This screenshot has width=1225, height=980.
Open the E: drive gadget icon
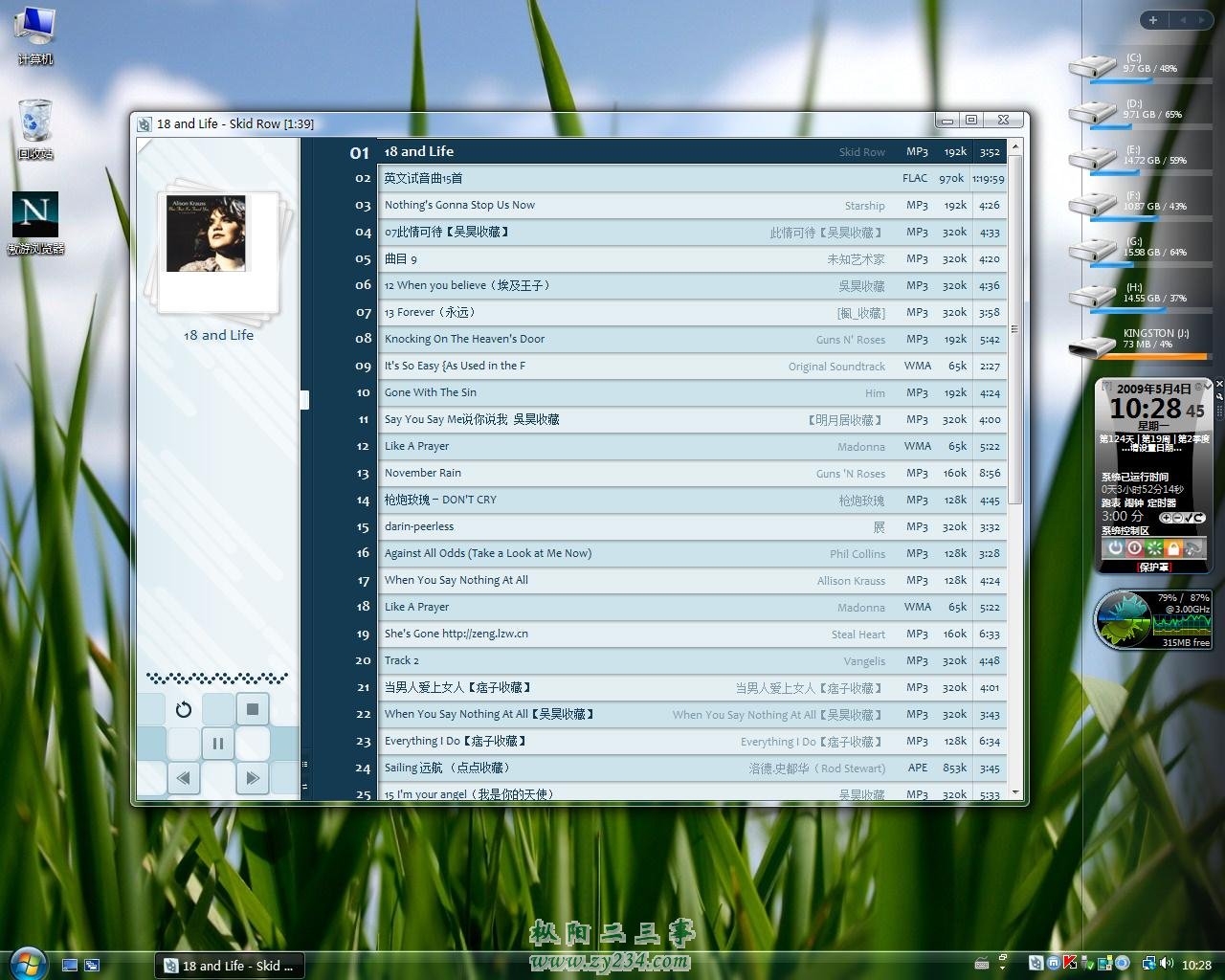tap(1092, 158)
